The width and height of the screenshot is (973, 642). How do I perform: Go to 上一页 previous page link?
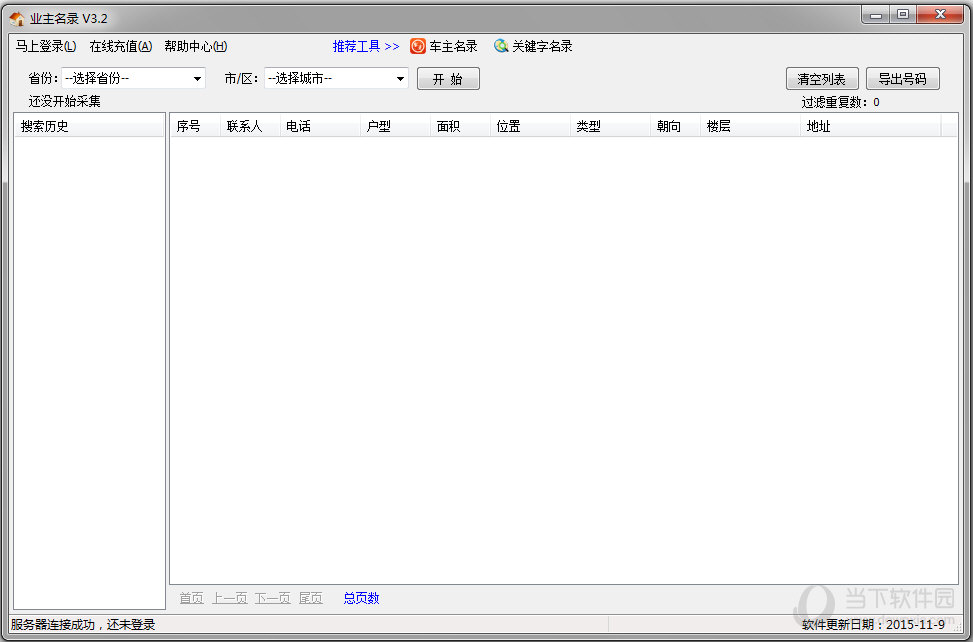click(230, 598)
